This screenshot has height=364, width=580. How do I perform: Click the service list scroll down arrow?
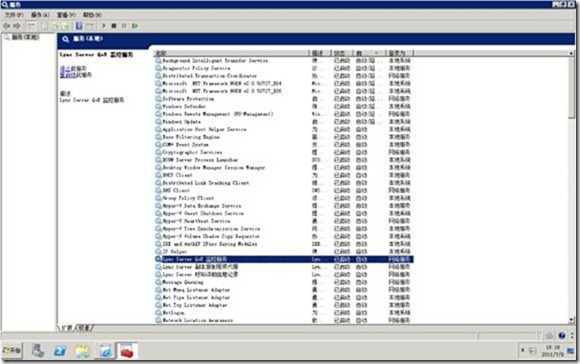571,320
